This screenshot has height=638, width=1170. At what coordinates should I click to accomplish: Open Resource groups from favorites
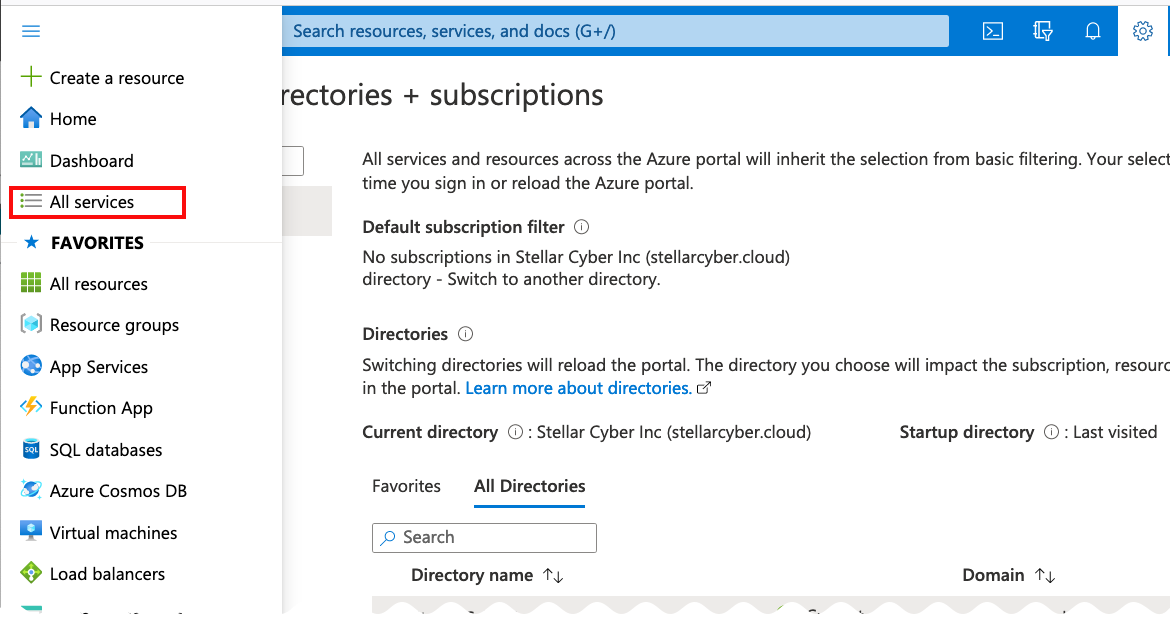(x=114, y=325)
